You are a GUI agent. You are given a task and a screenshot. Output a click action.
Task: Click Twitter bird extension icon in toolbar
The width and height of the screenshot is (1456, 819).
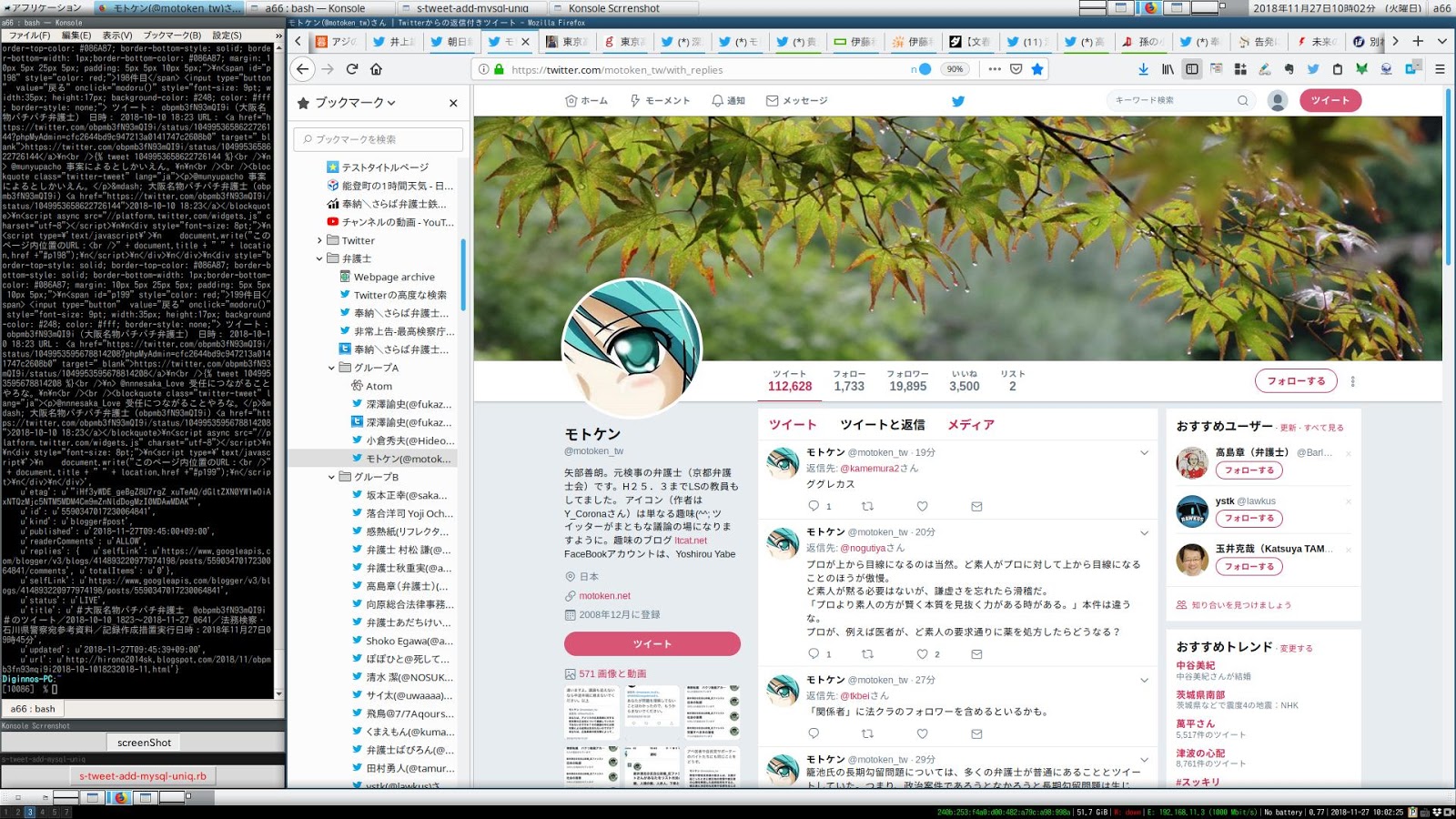[1313, 69]
